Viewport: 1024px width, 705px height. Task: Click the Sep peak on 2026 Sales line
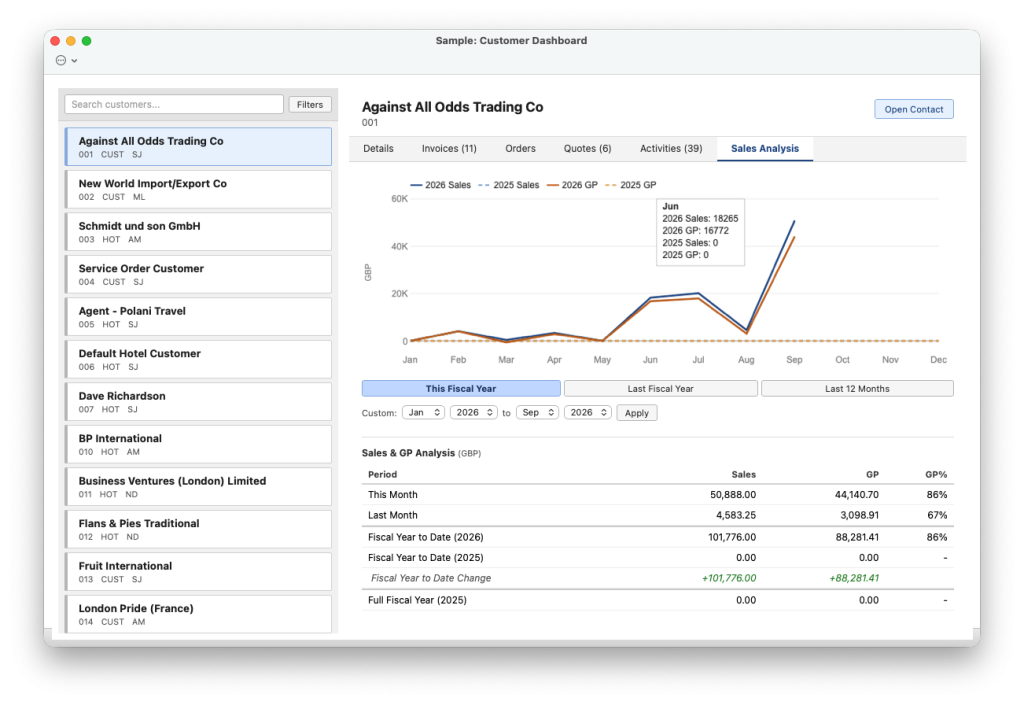[x=794, y=221]
